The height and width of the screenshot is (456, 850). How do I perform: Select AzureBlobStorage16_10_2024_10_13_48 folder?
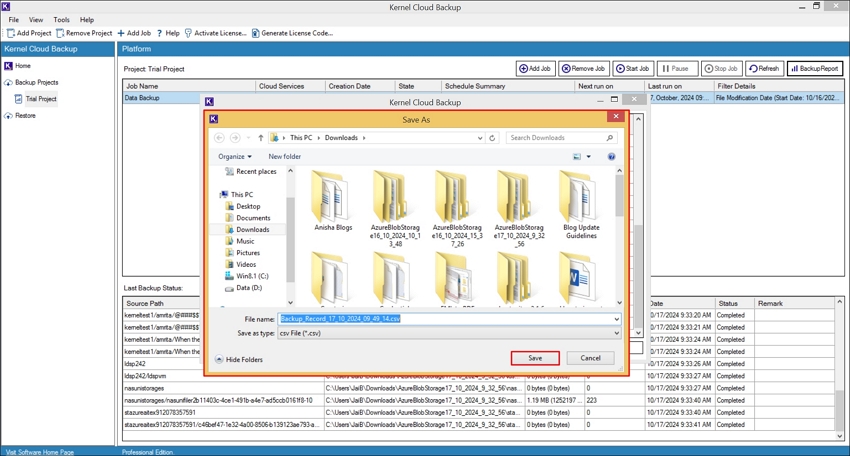[x=395, y=209]
